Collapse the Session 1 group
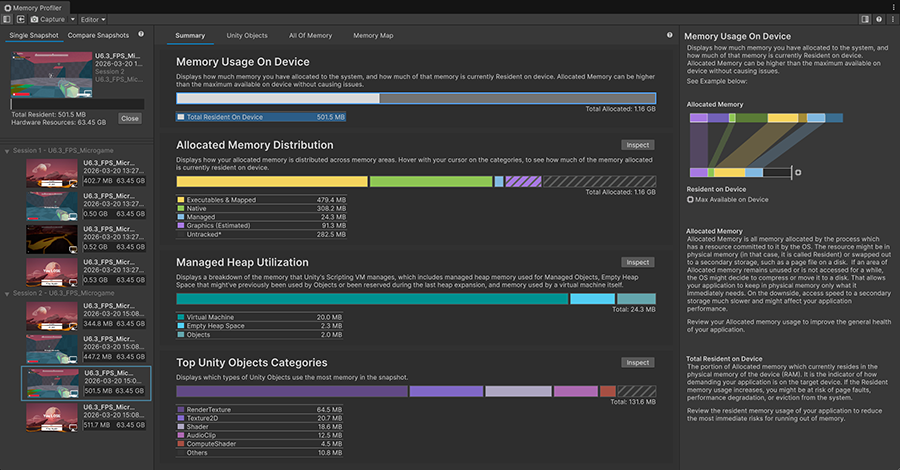 coord(7,151)
